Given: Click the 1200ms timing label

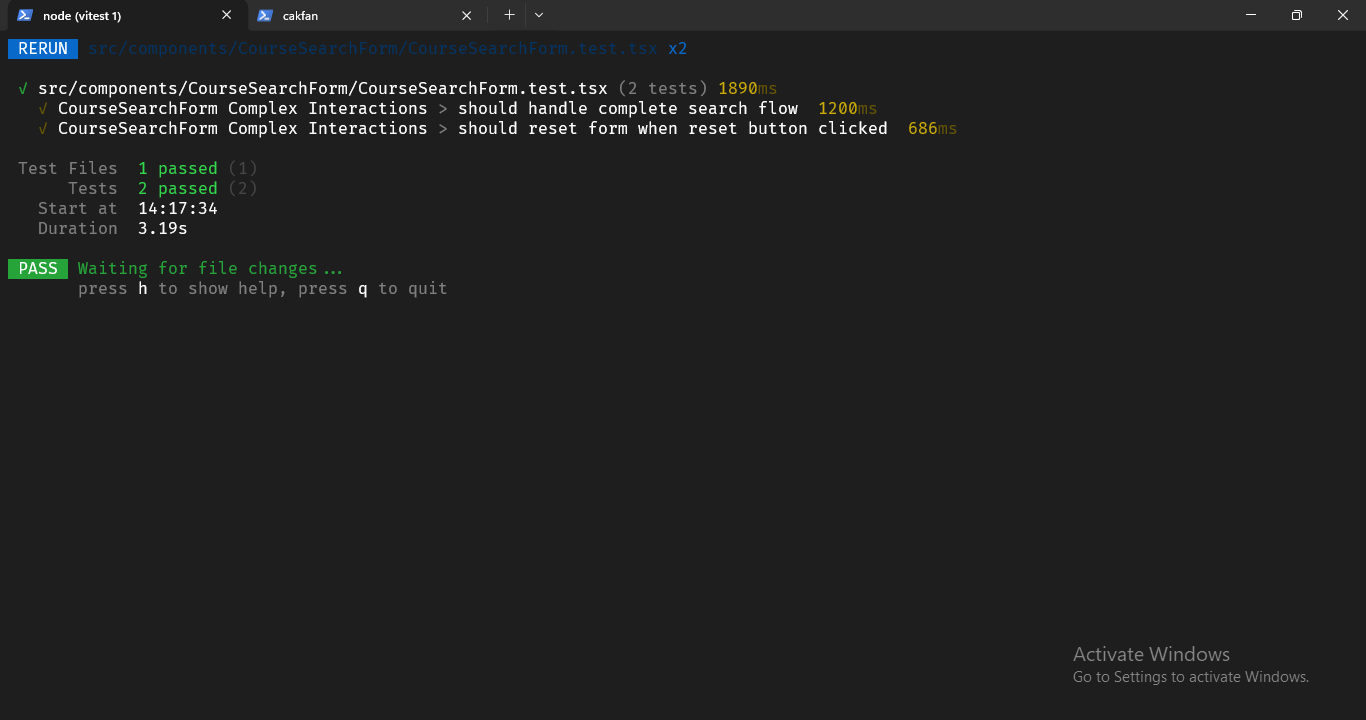Looking at the screenshot, I should (x=847, y=108).
